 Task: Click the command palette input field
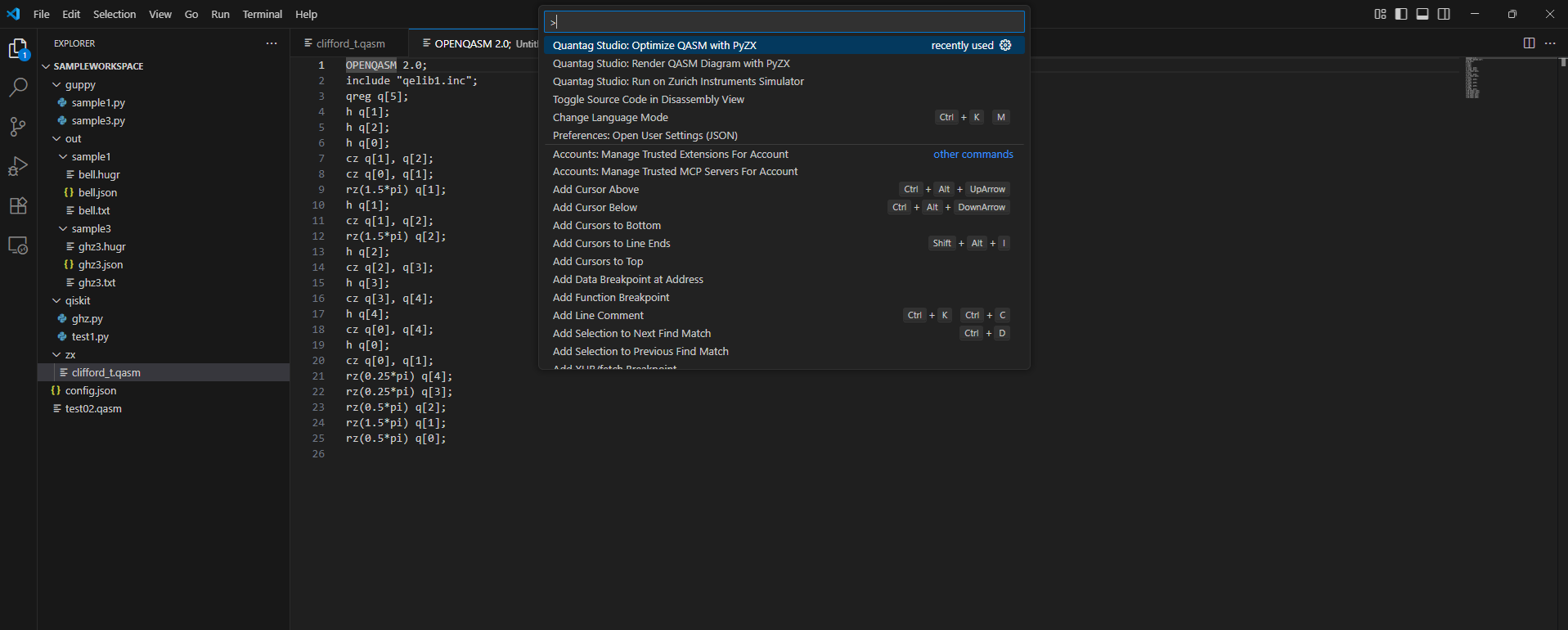[784, 22]
